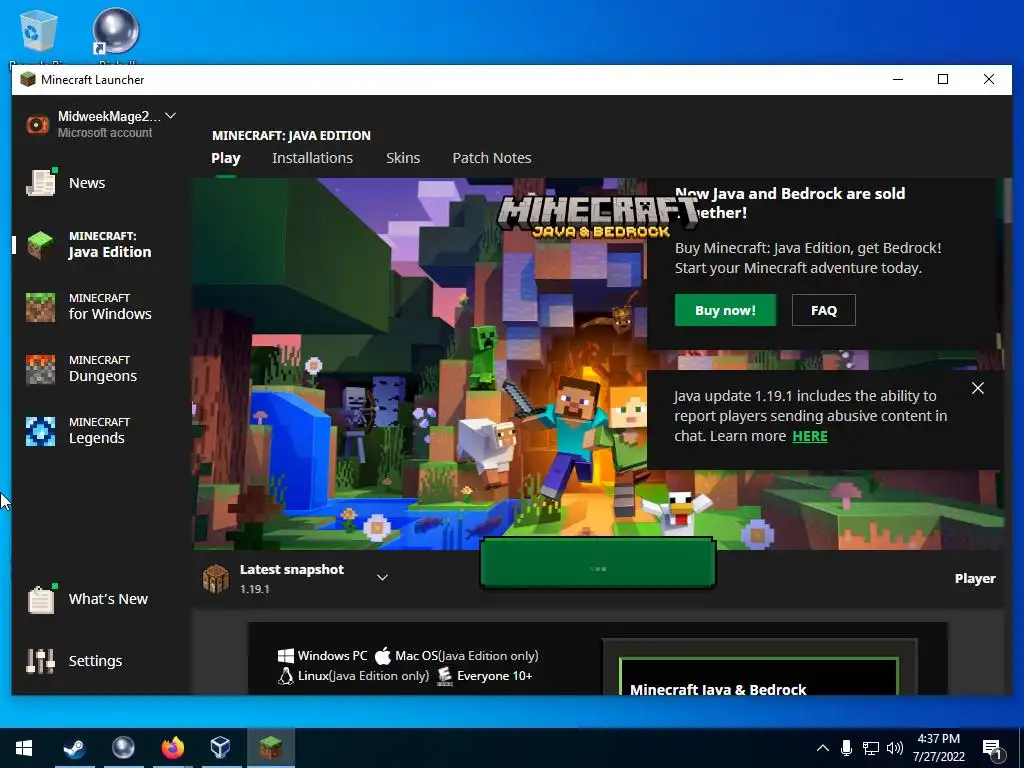Open the Windows Start menu
Viewport: 1024px width, 768px height.
pos(24,748)
